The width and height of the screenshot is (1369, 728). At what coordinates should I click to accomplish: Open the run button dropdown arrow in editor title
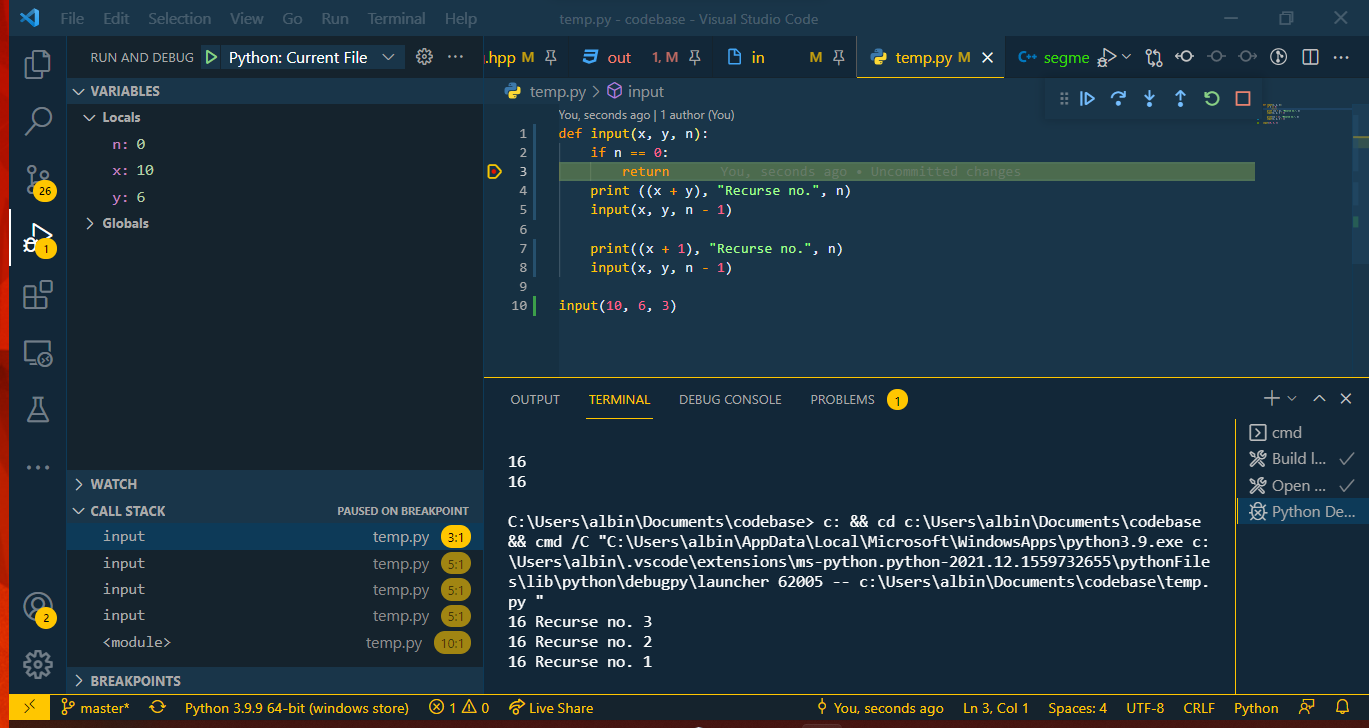click(x=1127, y=58)
